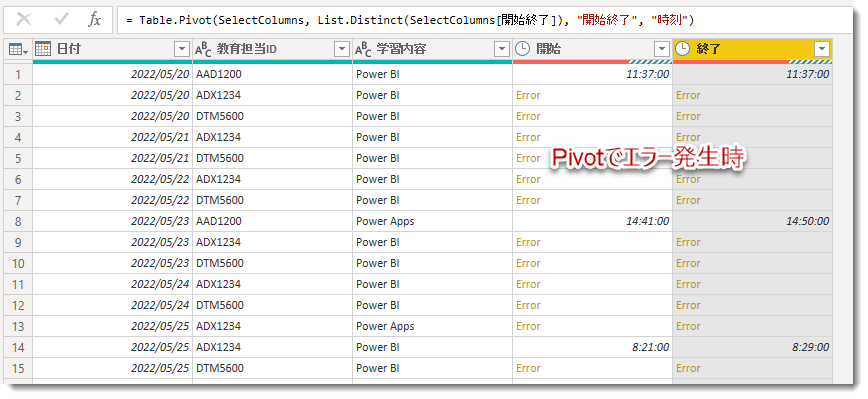This screenshot has height=399, width=868.
Task: Select the 開始 column header
Action: point(592,49)
